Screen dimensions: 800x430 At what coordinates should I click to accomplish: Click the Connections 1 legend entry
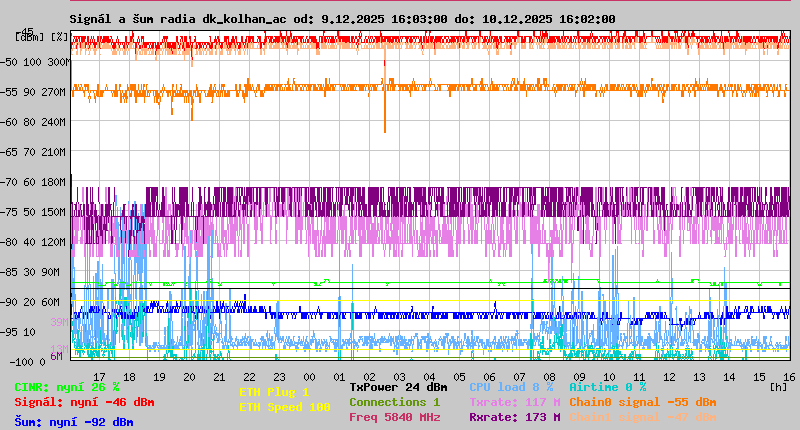coord(394,402)
